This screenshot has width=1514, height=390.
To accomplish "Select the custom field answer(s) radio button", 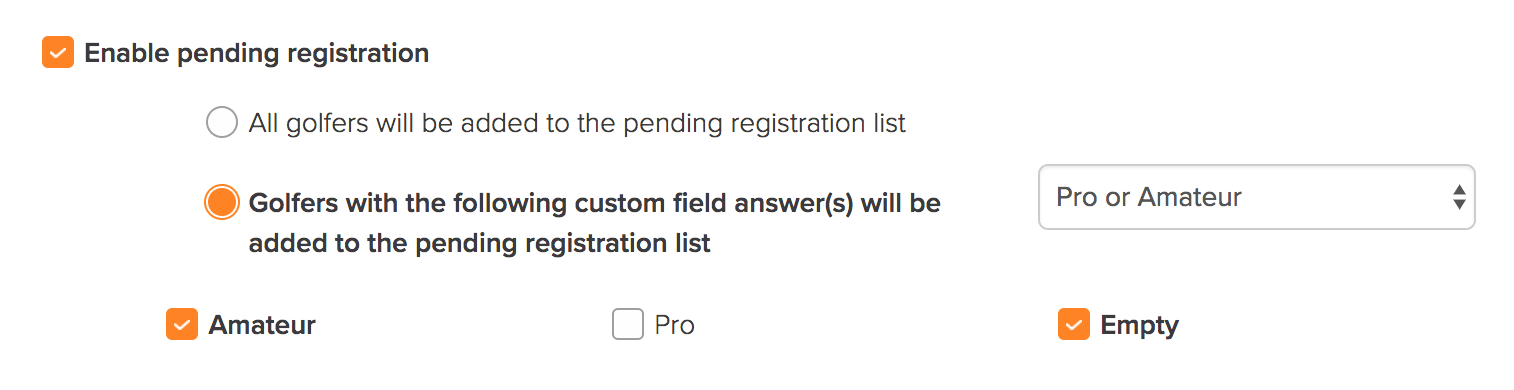I will 221,203.
